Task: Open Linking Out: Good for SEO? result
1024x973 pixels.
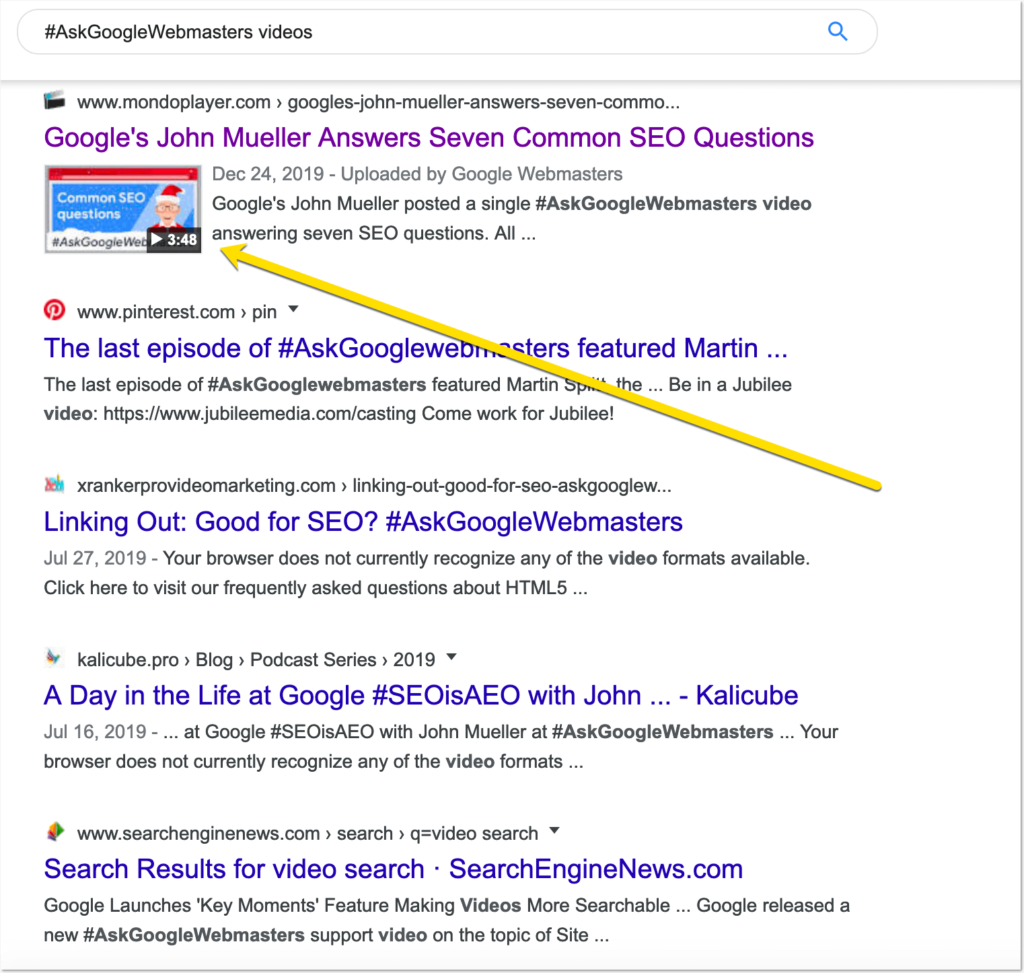Action: pos(363,522)
